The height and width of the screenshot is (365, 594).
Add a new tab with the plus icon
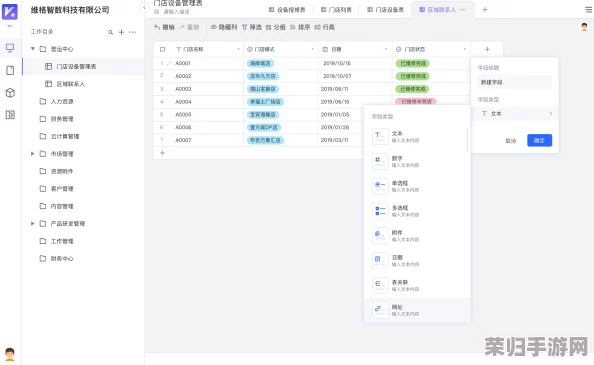[485, 9]
